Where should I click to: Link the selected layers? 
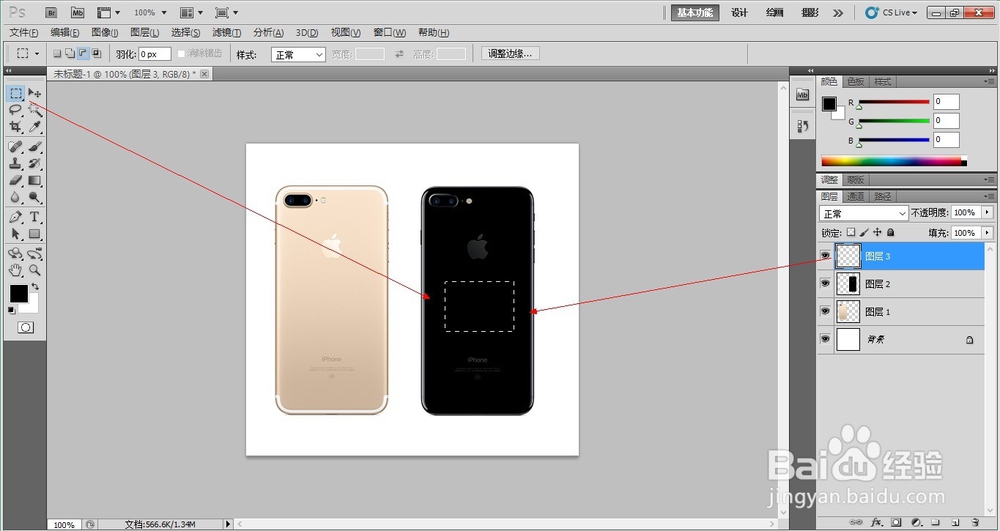[x=857, y=522]
